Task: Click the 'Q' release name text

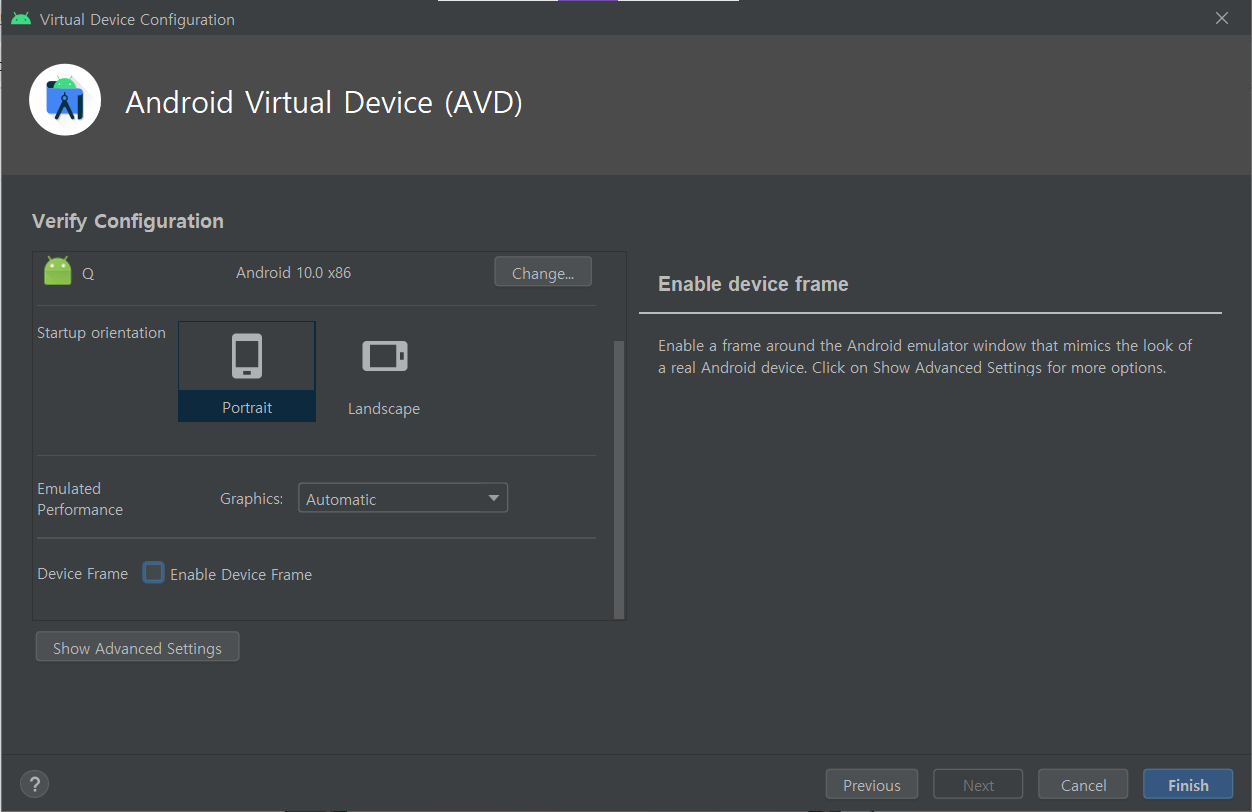Action: (88, 273)
